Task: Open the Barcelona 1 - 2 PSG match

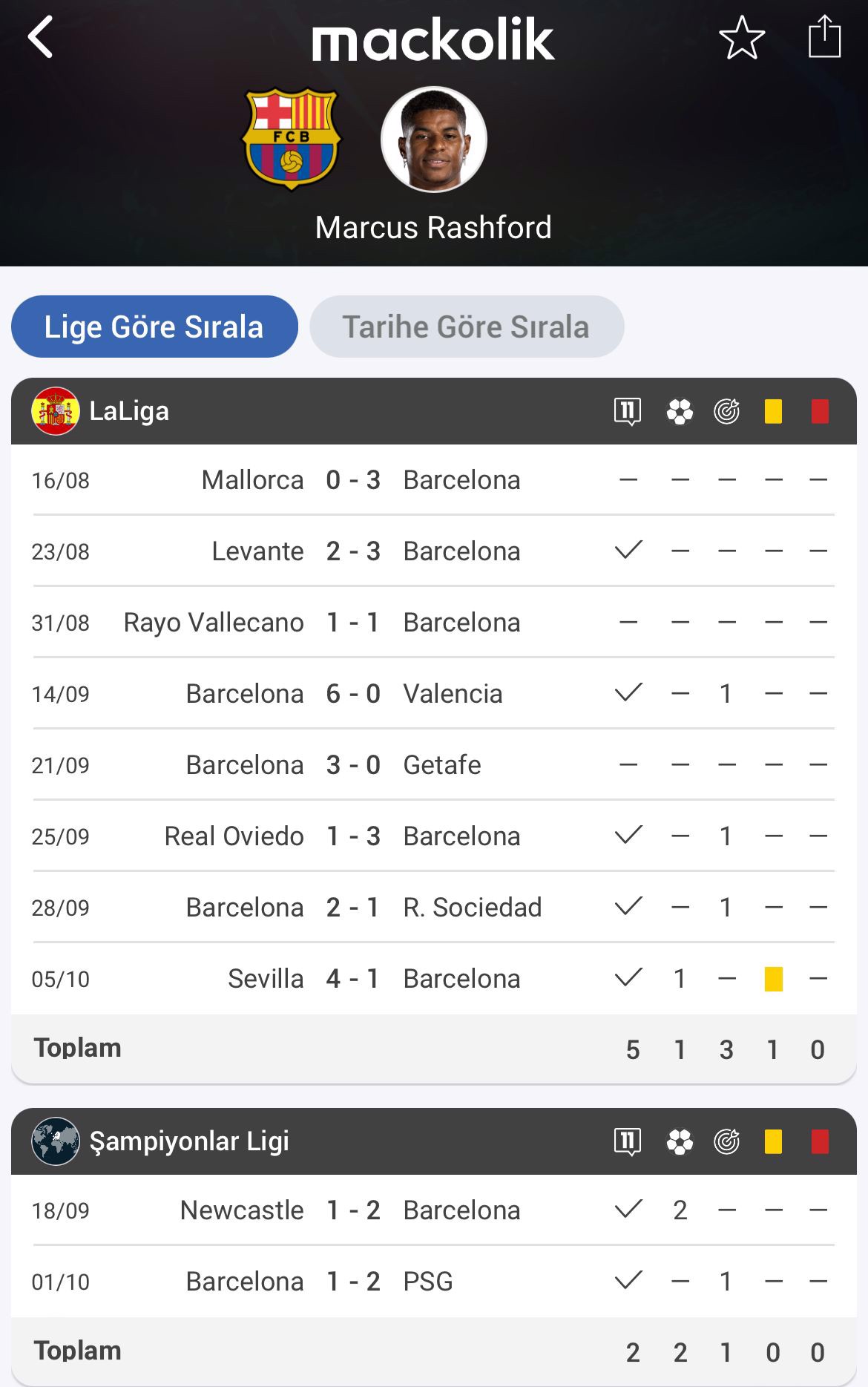Action: (352, 1282)
